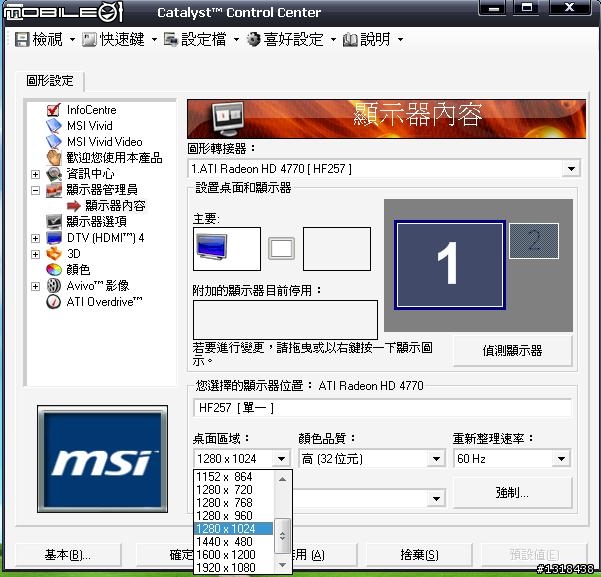Screen dimensions: 601x577
Task: Click the 顏色 color wheel icon
Action: pos(53,270)
